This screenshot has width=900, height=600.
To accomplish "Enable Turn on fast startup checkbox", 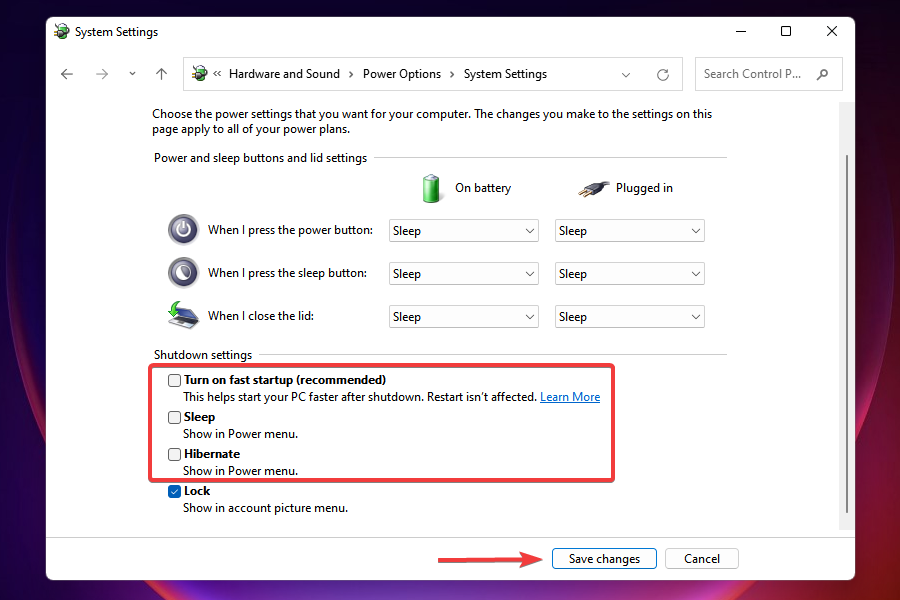I will coord(174,380).
